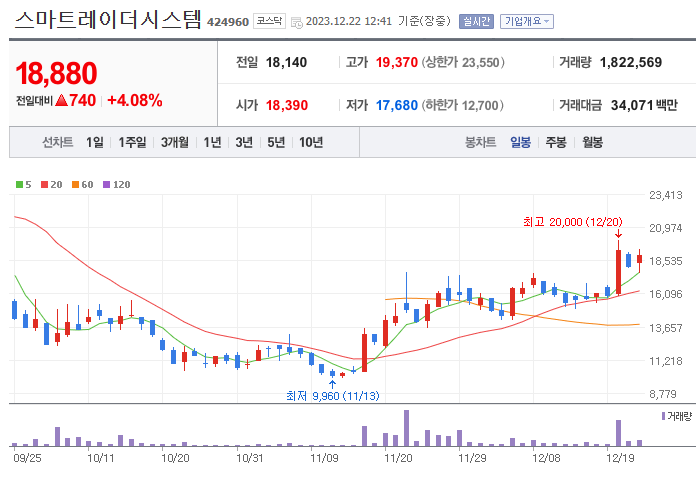Click the 23,413 price axis label
696x480 pixels.
tap(666, 195)
